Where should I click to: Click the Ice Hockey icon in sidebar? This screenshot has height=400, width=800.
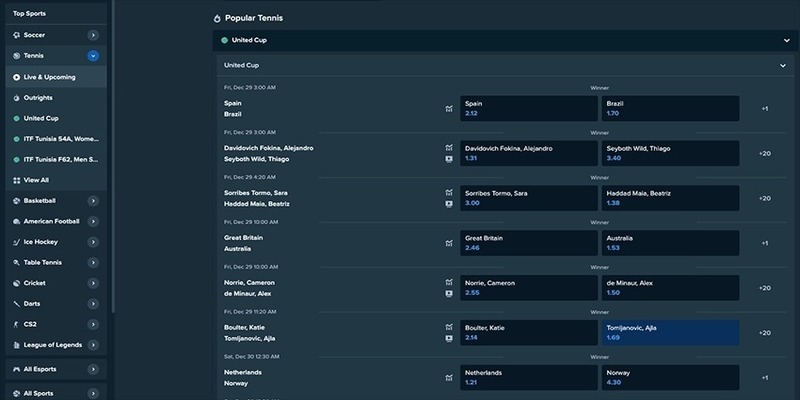coord(16,242)
